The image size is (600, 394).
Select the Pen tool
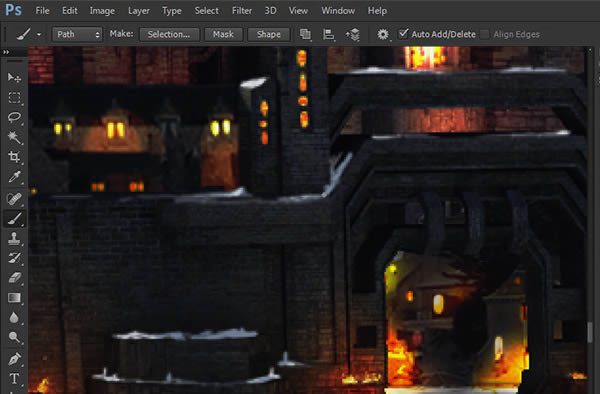point(15,360)
